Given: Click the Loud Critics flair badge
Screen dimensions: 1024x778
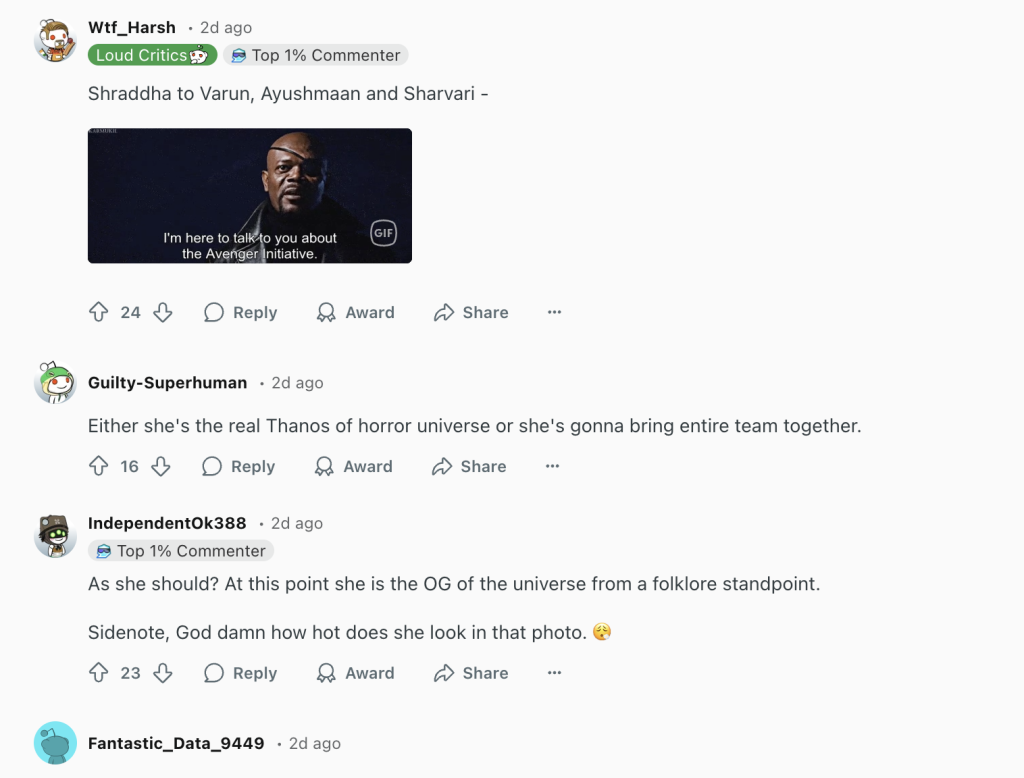Looking at the screenshot, I should [x=152, y=56].
